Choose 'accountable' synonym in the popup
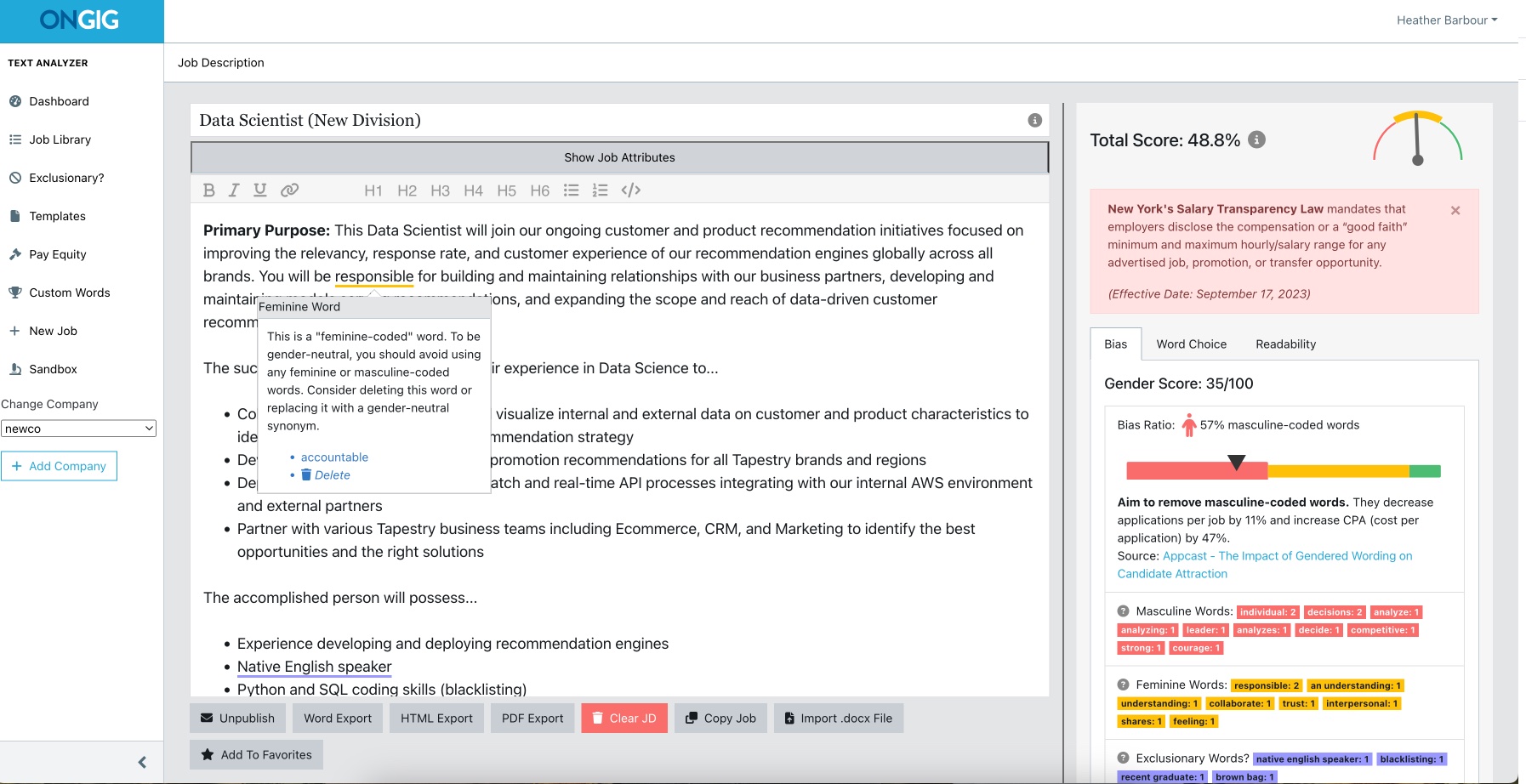This screenshot has width=1526, height=784. [334, 457]
